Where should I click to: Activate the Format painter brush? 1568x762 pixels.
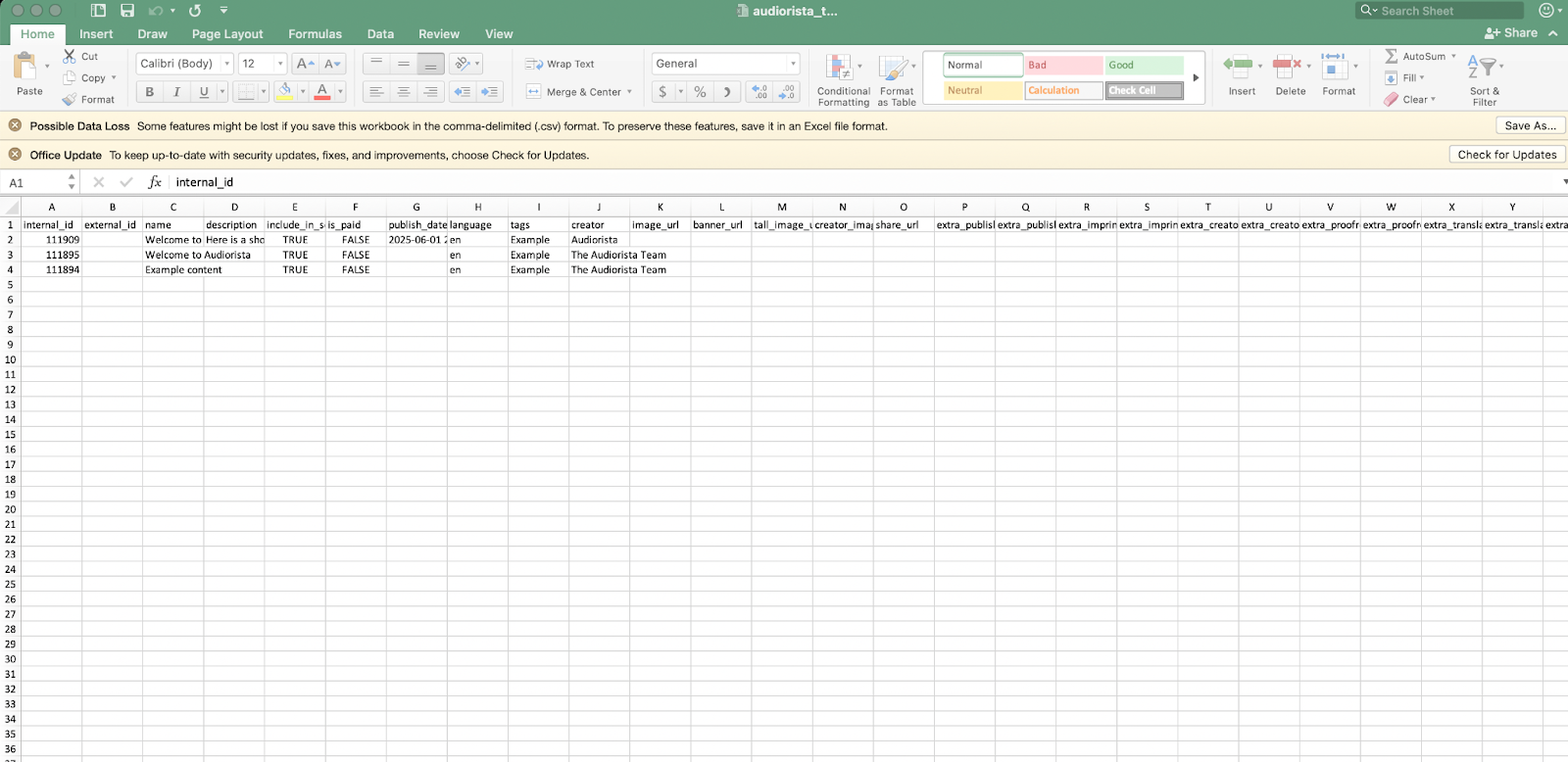tap(70, 100)
